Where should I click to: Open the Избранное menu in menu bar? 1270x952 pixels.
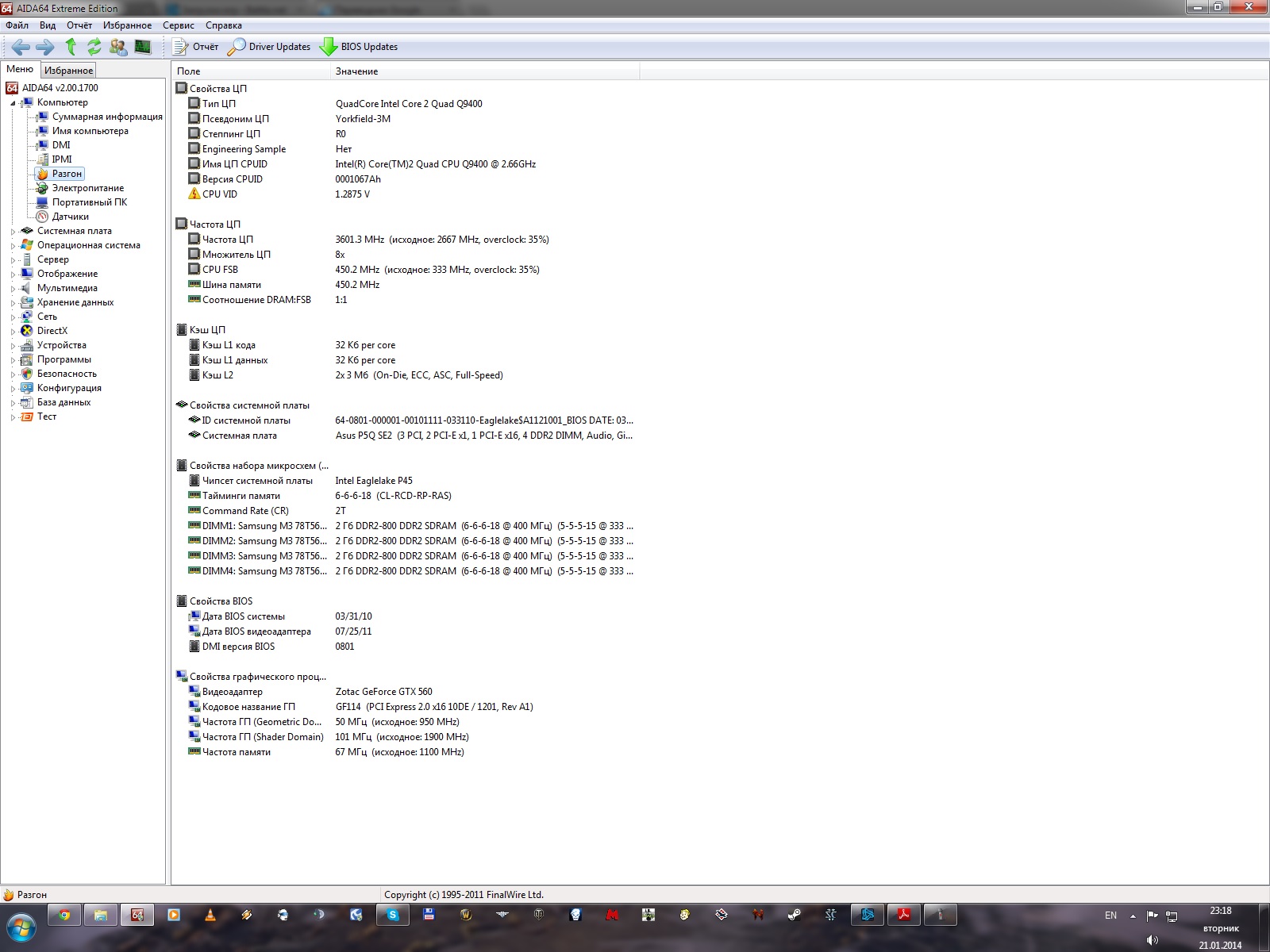(x=127, y=25)
